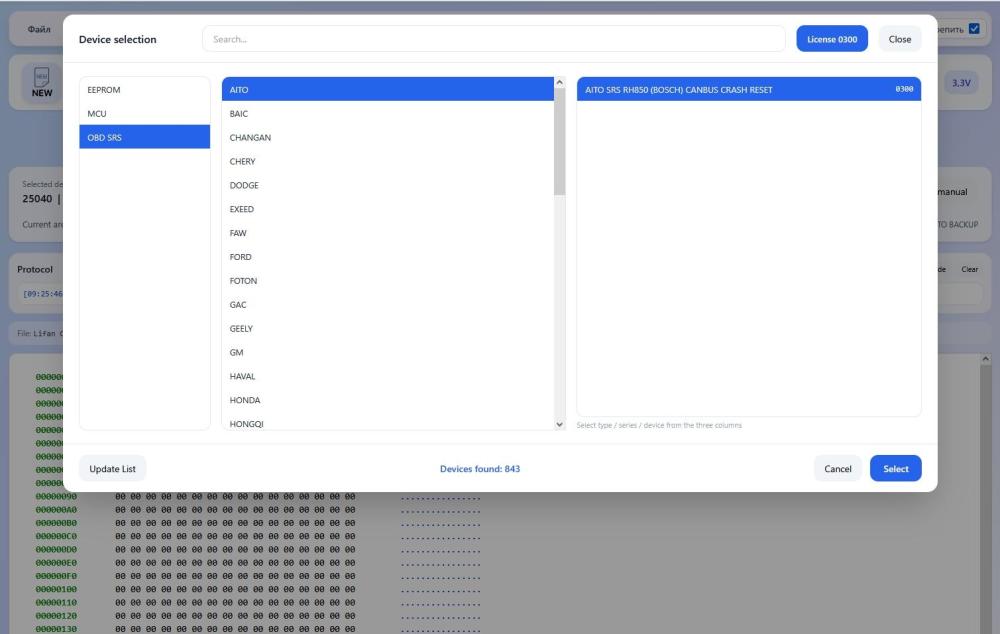Click the Search field in Device selection

(x=494, y=39)
